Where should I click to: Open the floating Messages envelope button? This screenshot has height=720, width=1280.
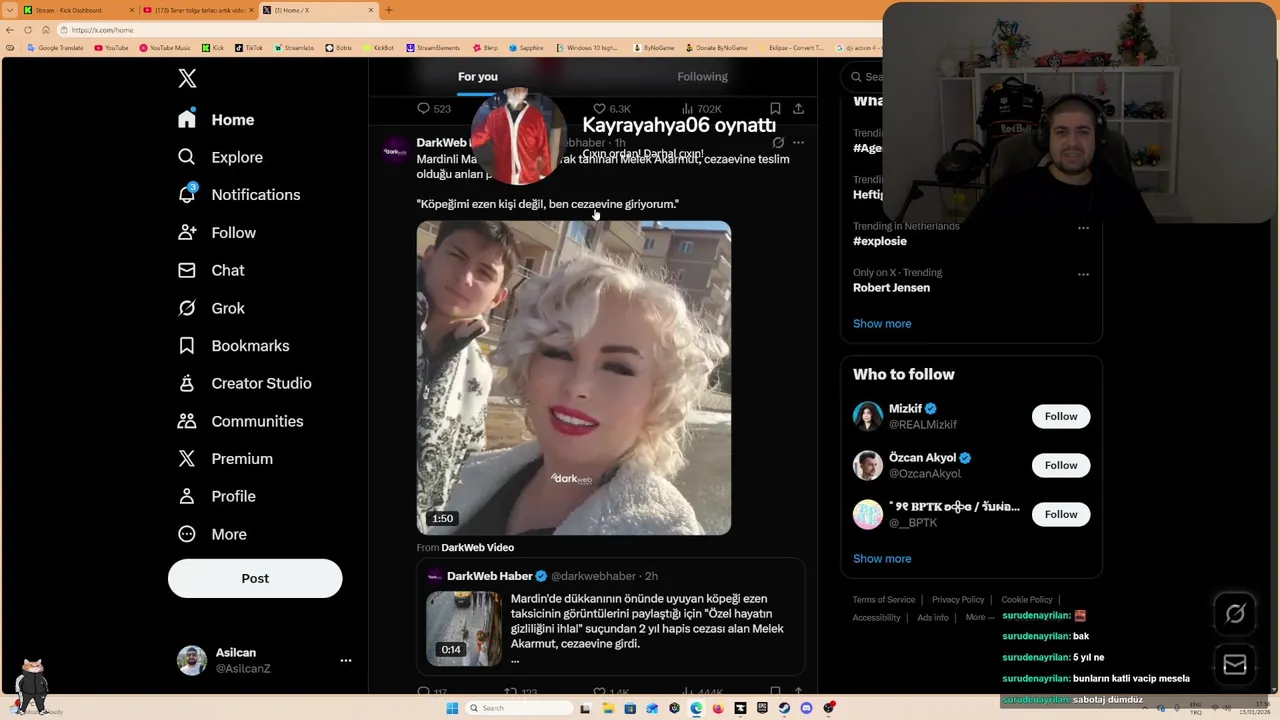coord(1235,665)
